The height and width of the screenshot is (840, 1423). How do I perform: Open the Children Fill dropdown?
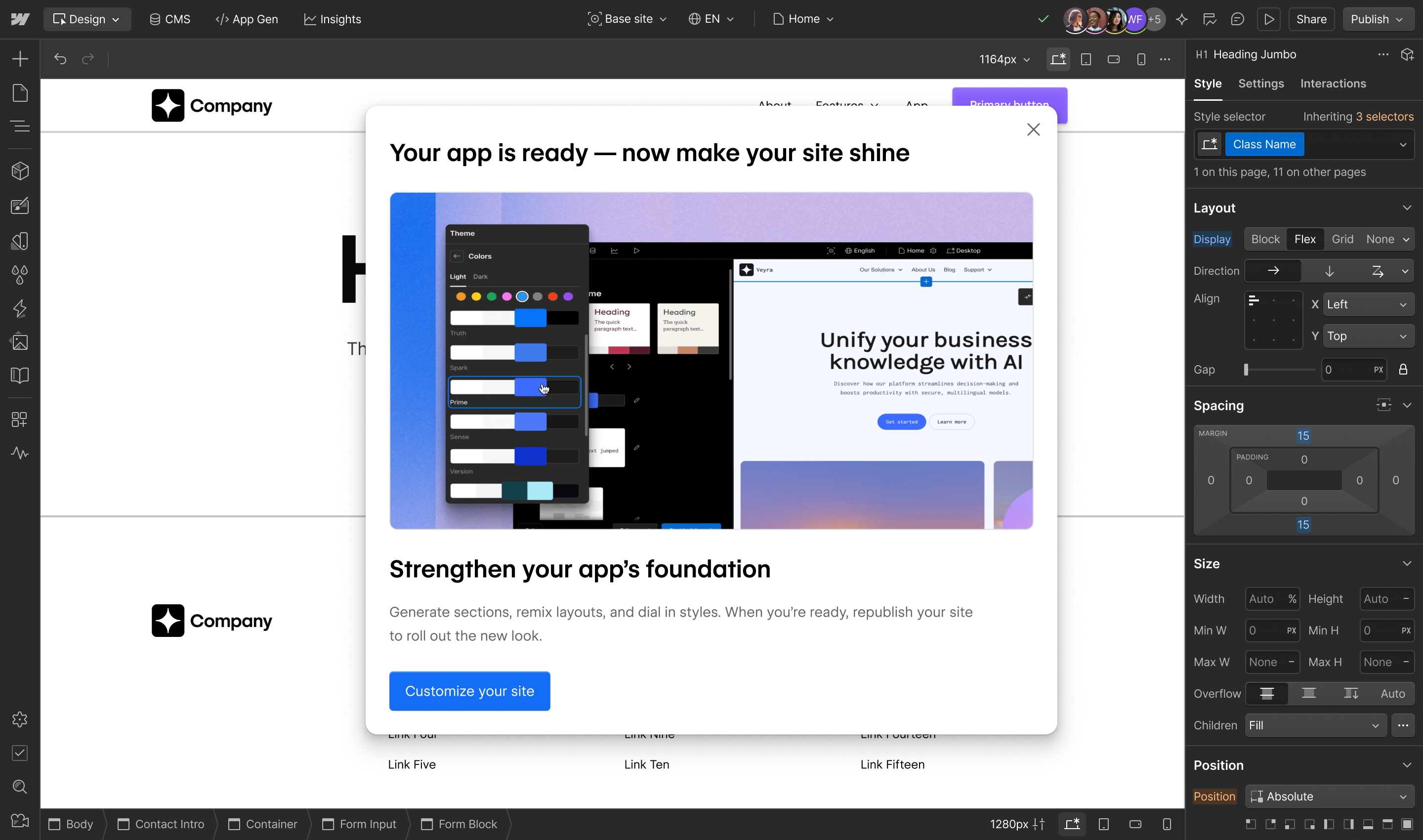click(1315, 725)
